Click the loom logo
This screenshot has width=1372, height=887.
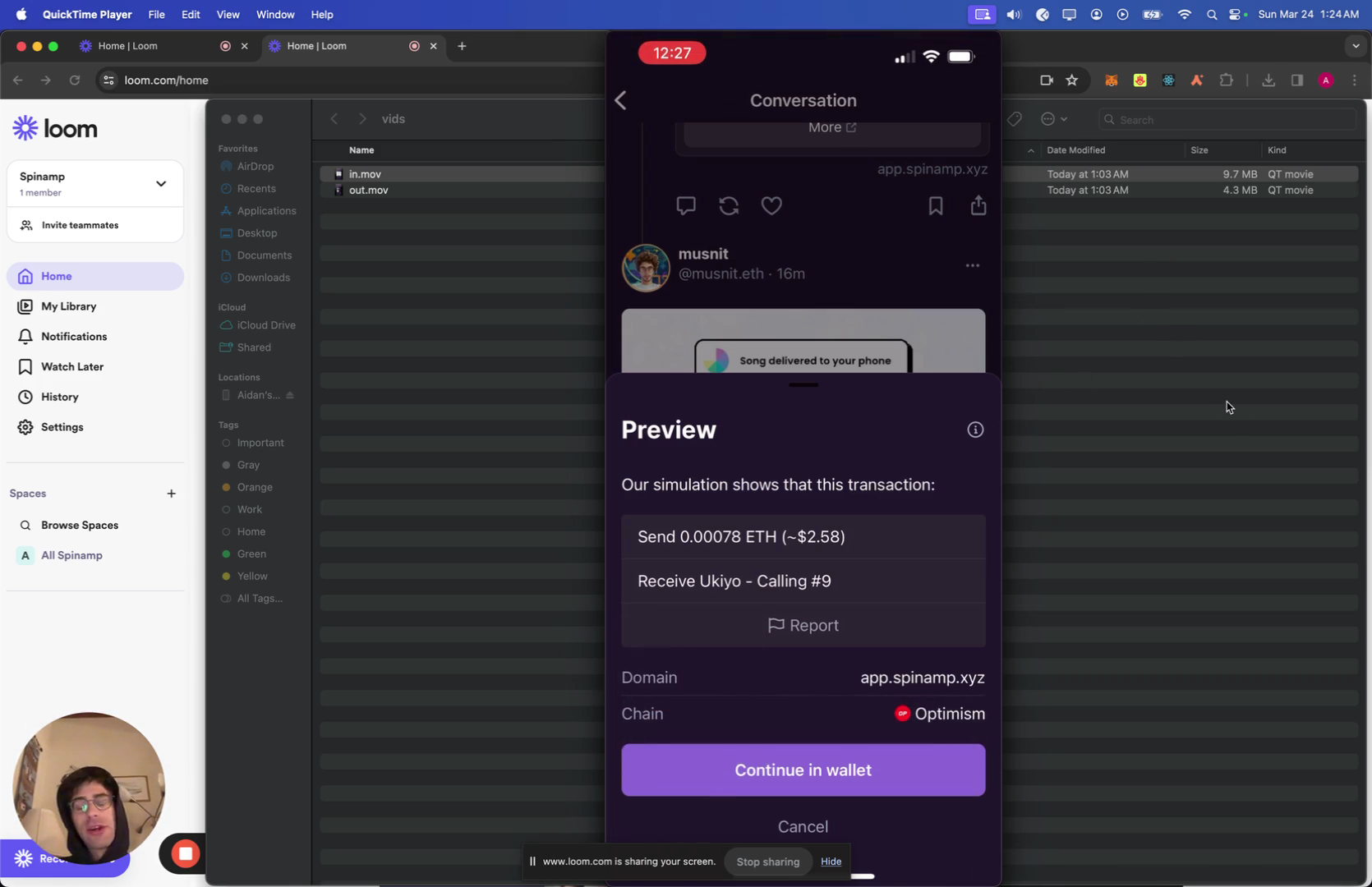click(55, 128)
